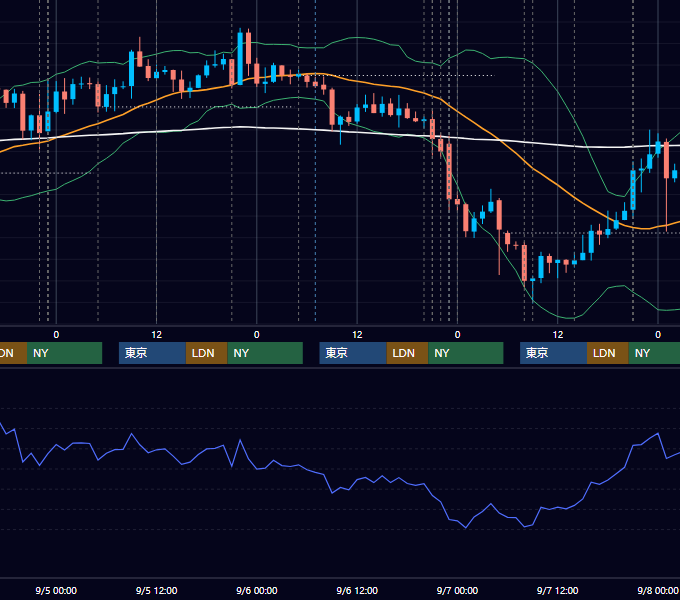Click the 東京 session block for 9/6

353,353
